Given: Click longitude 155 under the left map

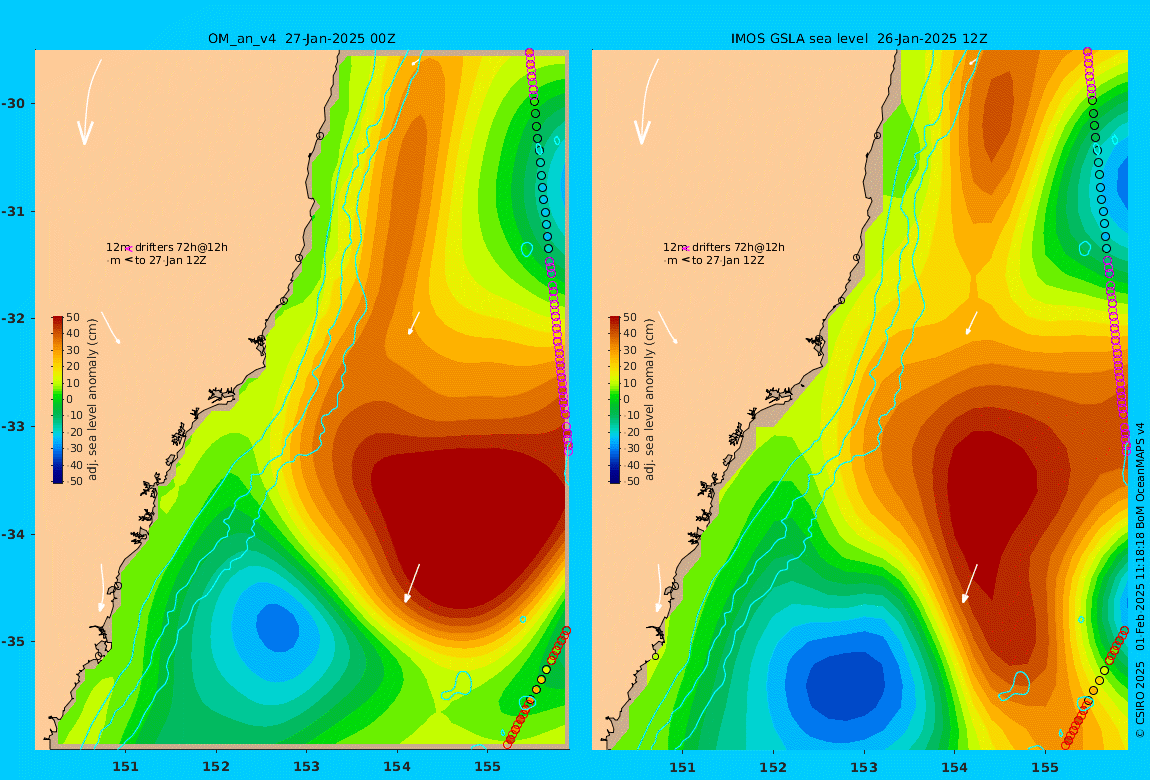Looking at the screenshot, I should 488,767.
